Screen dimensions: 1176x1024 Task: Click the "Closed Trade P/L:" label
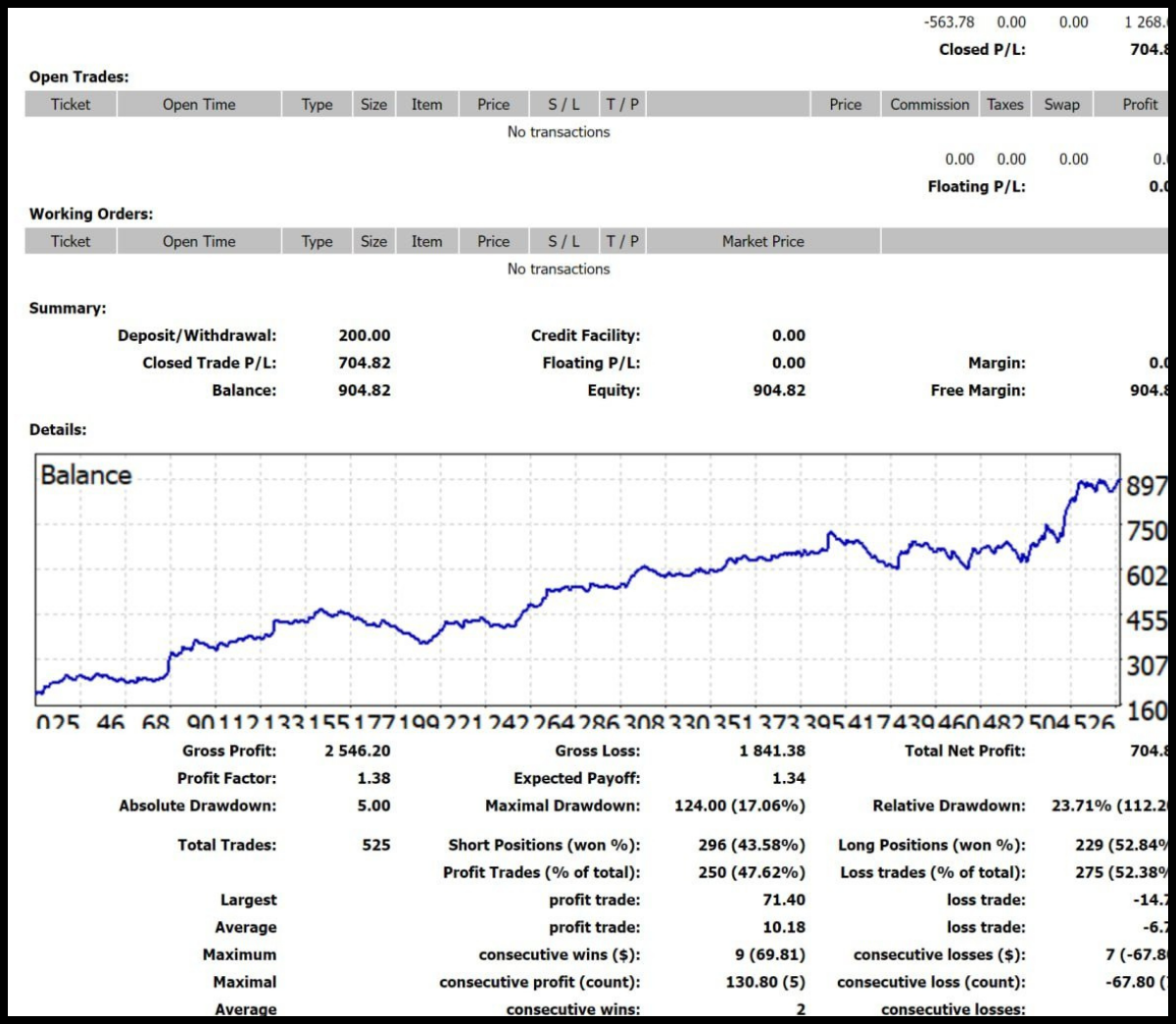tap(210, 363)
